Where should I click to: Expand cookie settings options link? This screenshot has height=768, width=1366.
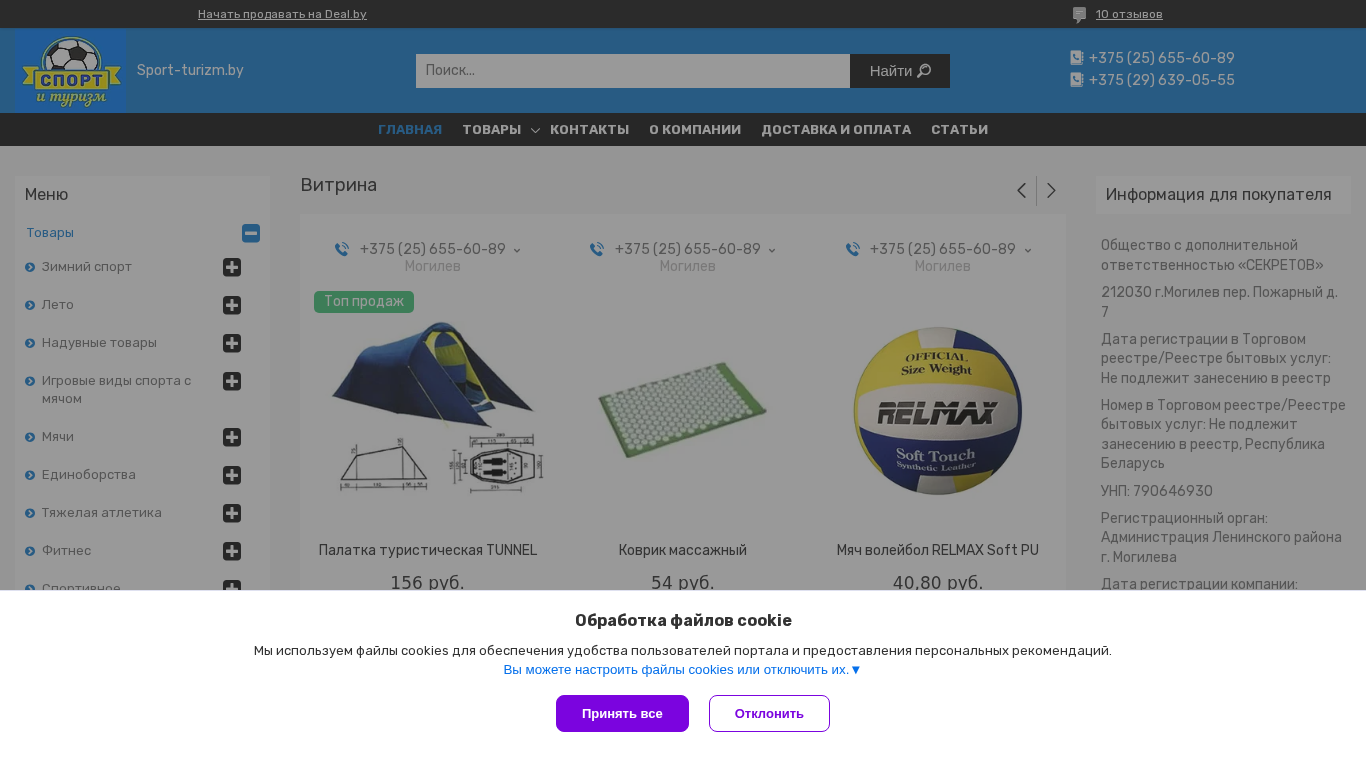point(682,670)
